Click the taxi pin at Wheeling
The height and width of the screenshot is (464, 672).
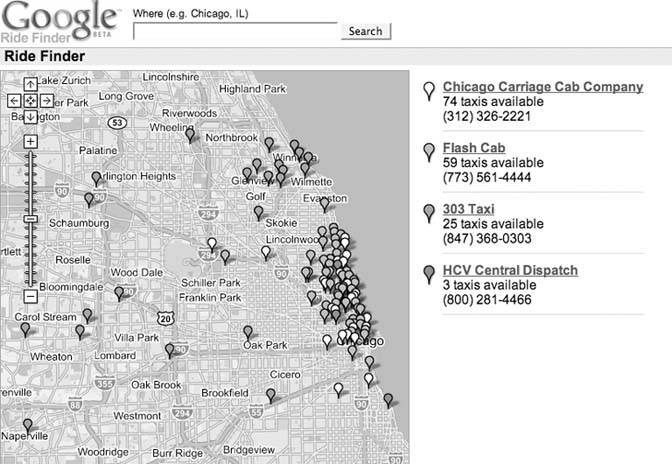click(x=190, y=136)
